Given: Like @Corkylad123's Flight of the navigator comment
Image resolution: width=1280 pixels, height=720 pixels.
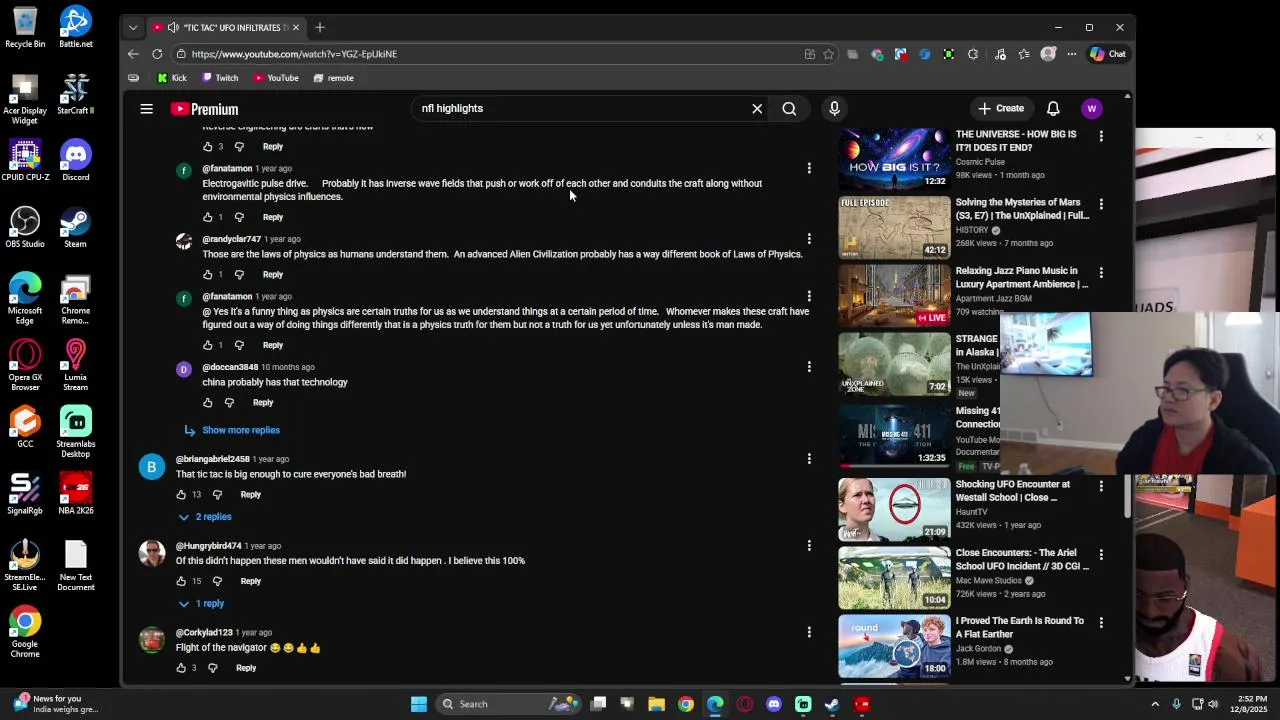Looking at the screenshot, I should 181,668.
